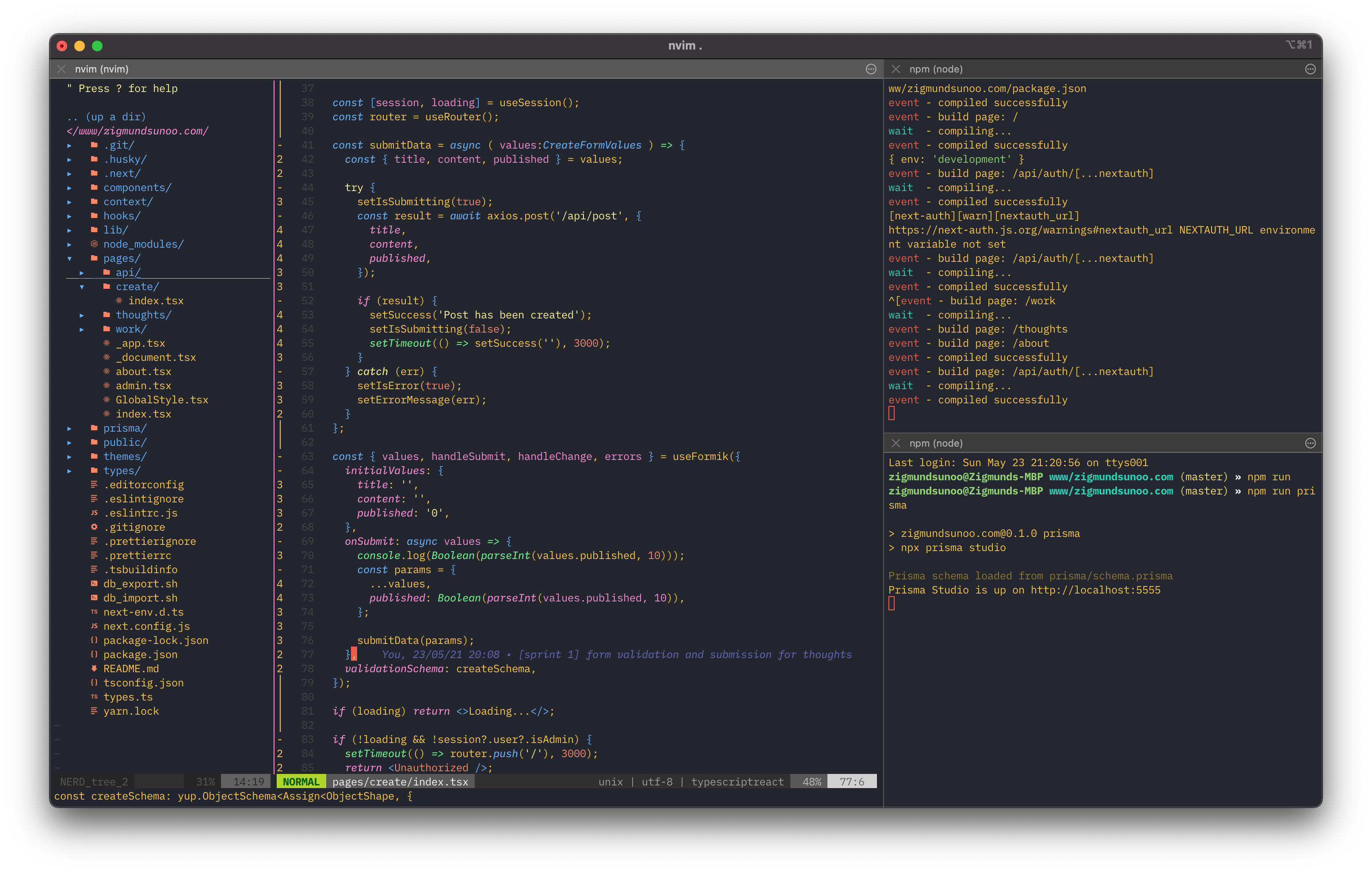
Task: Click line number 63 in gutter
Action: [307, 456]
